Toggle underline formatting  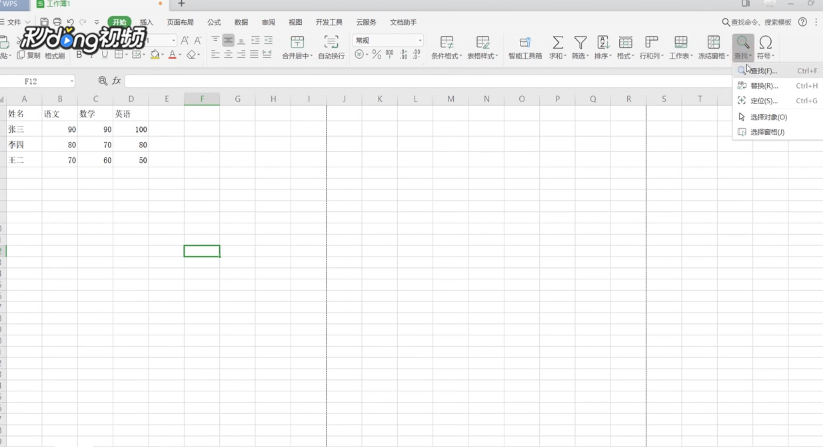click(x=105, y=55)
